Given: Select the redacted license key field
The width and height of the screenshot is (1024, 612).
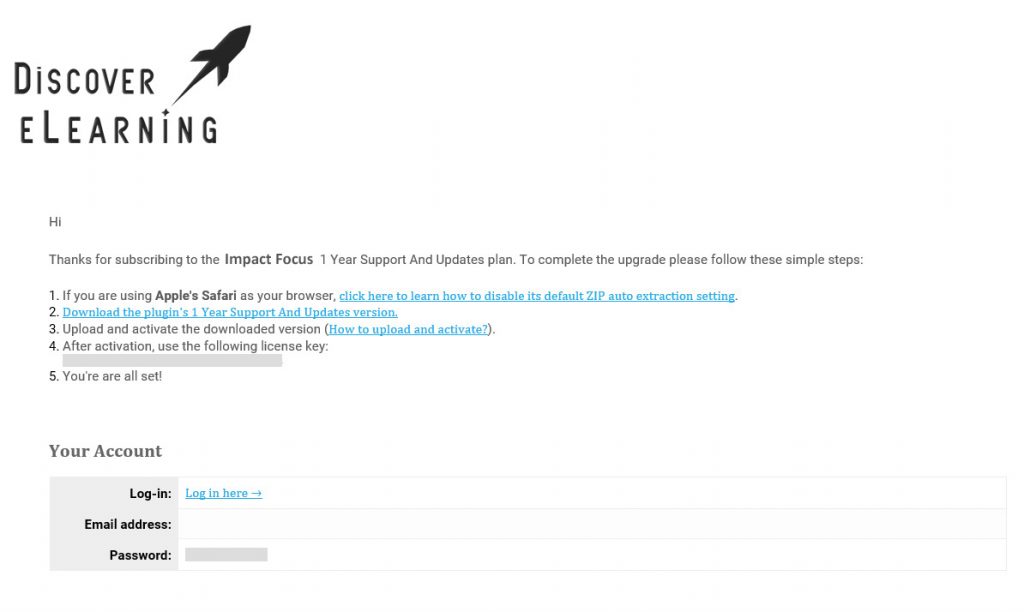Looking at the screenshot, I should (172, 361).
